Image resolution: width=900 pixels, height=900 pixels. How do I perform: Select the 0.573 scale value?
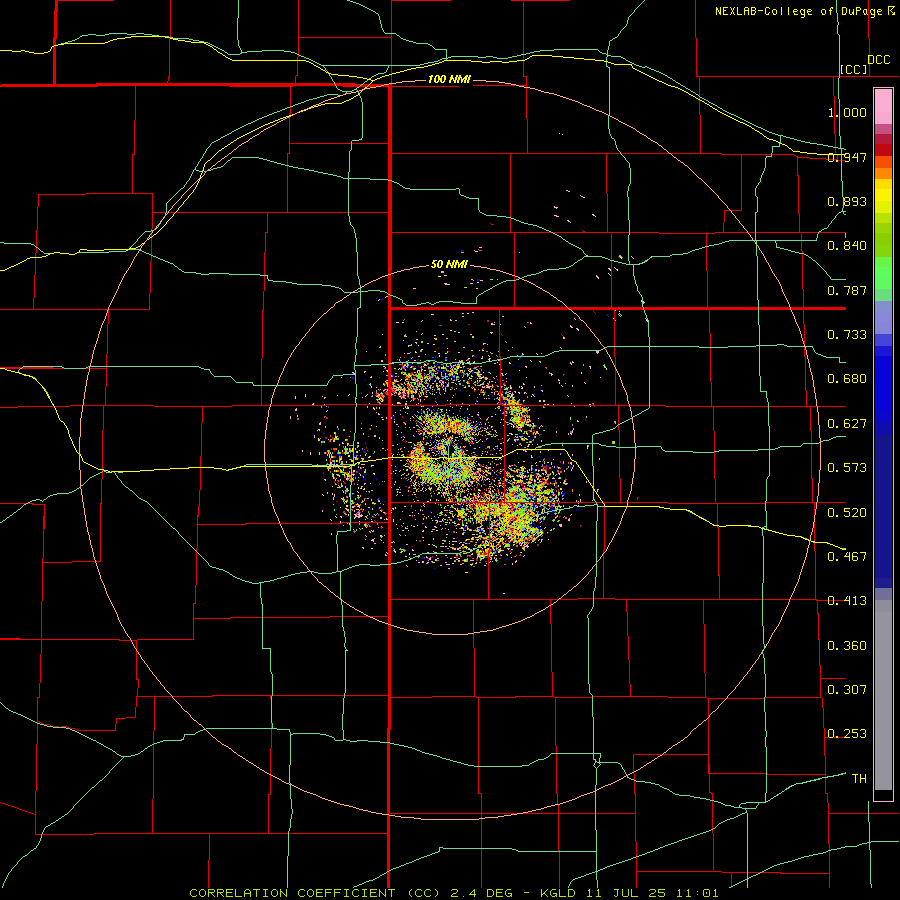coord(847,468)
